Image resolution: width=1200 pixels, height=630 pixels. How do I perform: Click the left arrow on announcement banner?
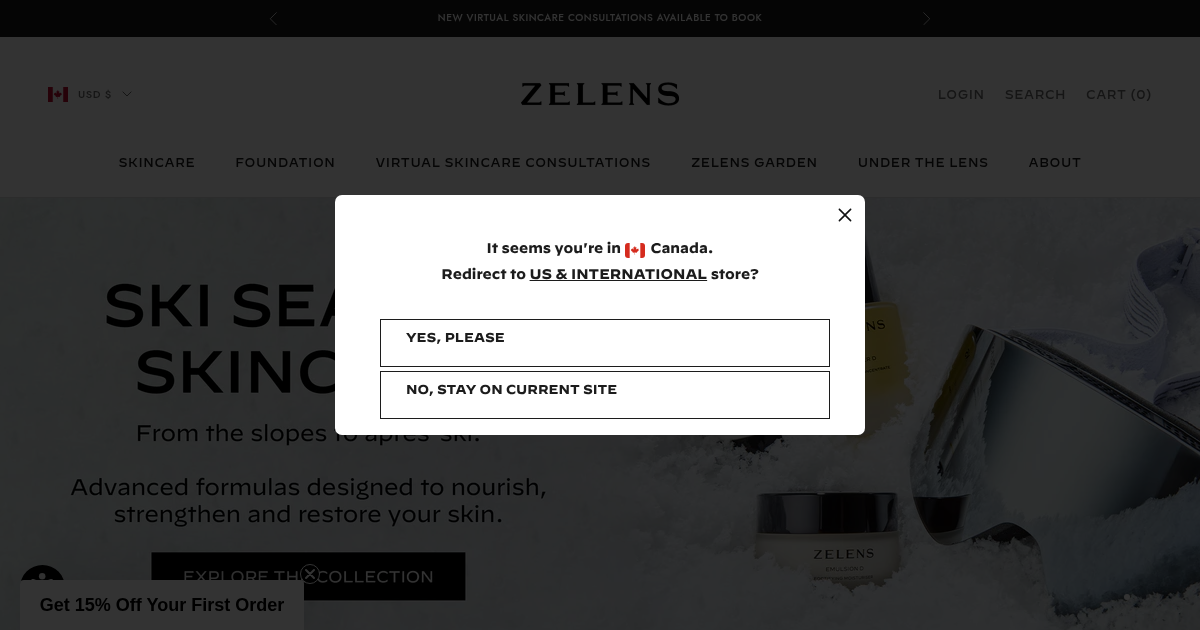click(273, 18)
